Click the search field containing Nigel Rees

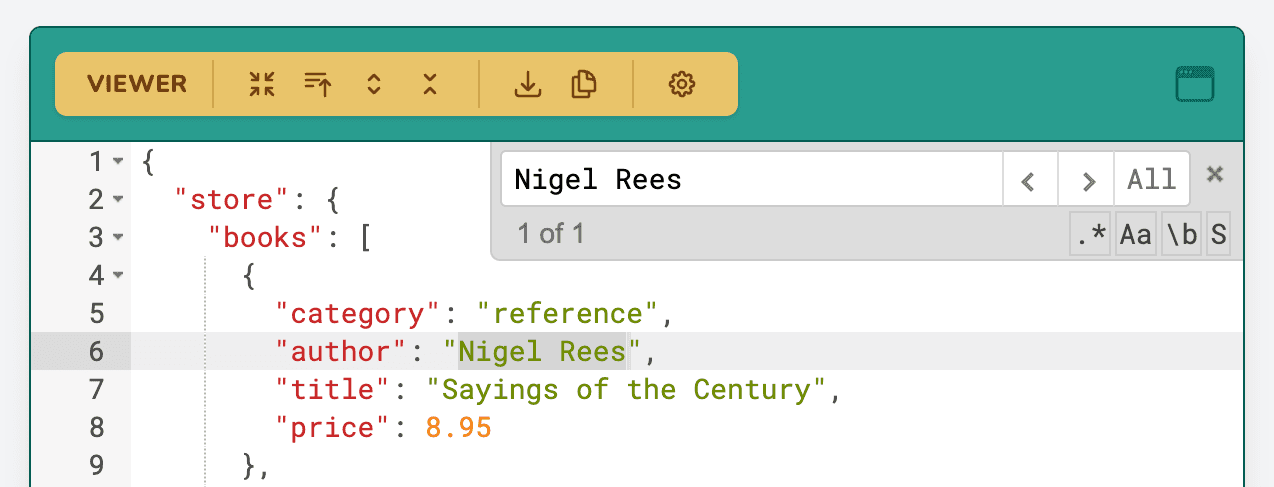point(750,180)
